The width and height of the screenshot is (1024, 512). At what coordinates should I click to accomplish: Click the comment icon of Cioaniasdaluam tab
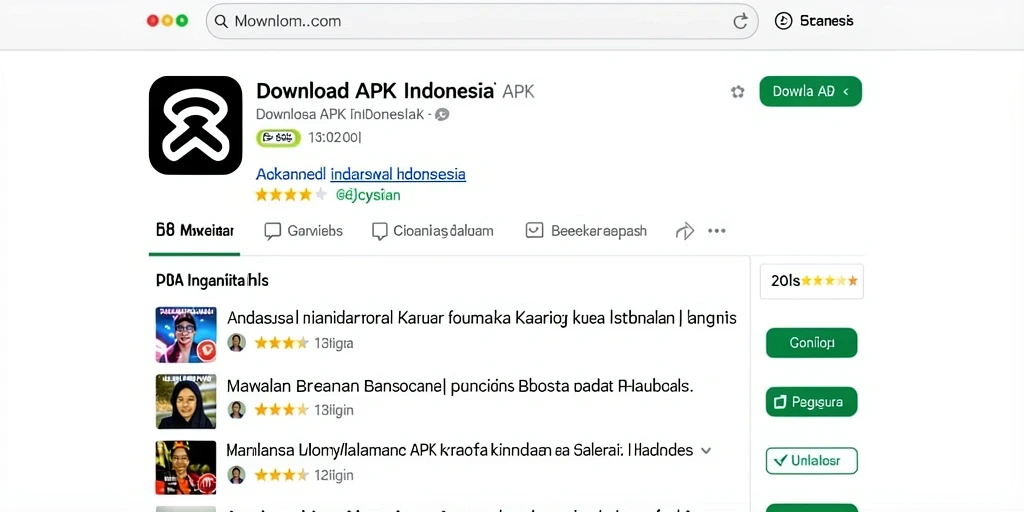(x=379, y=231)
